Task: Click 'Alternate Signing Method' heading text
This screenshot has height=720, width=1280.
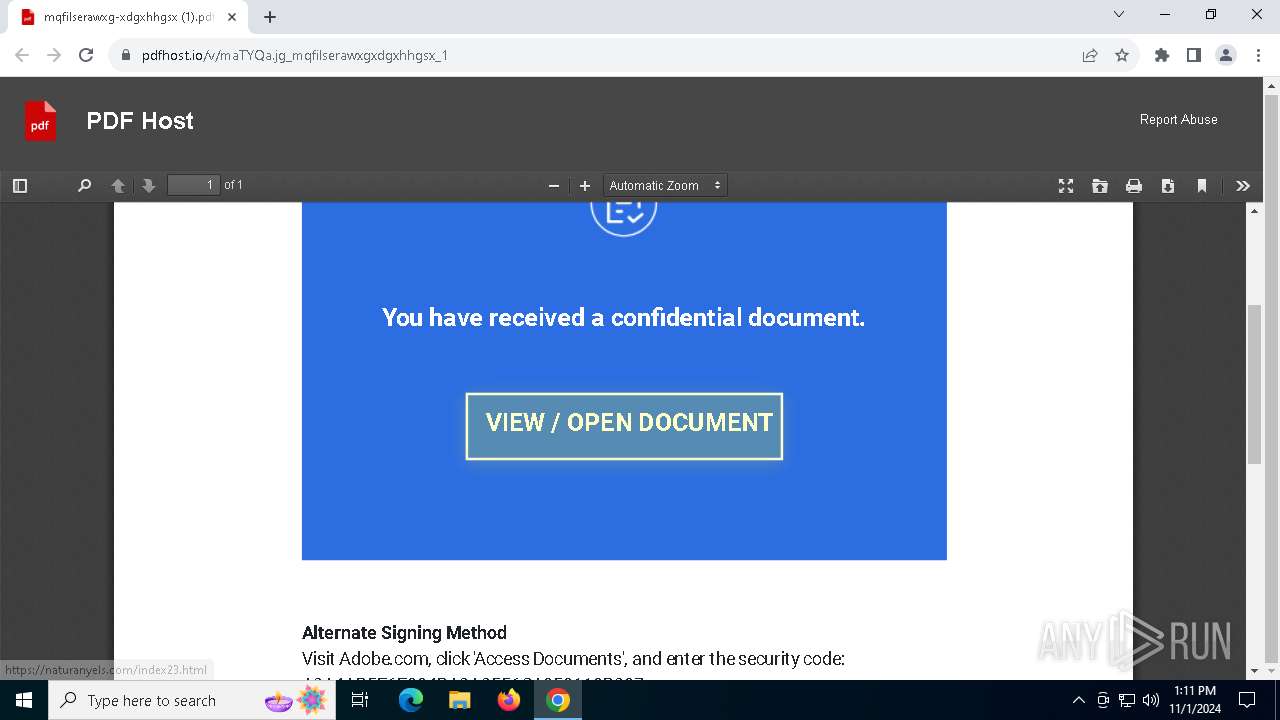Action: [x=404, y=632]
